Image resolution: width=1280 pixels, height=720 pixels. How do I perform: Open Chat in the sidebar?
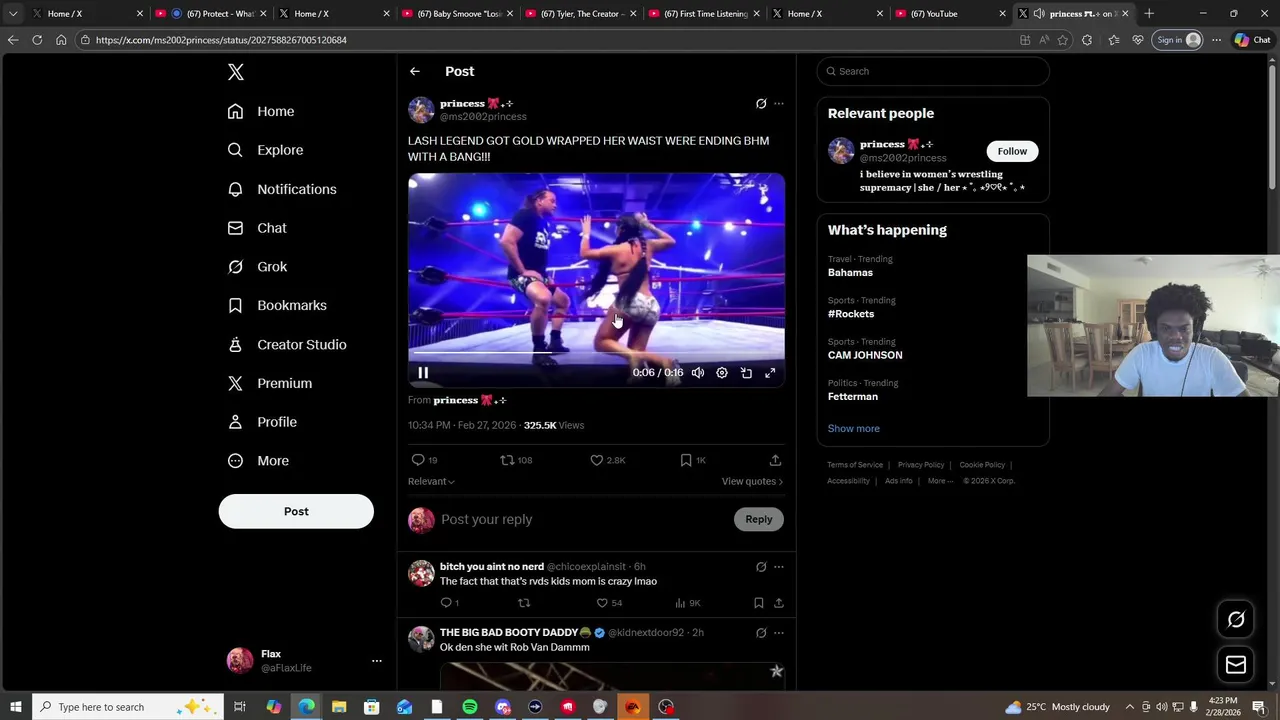coord(257,228)
